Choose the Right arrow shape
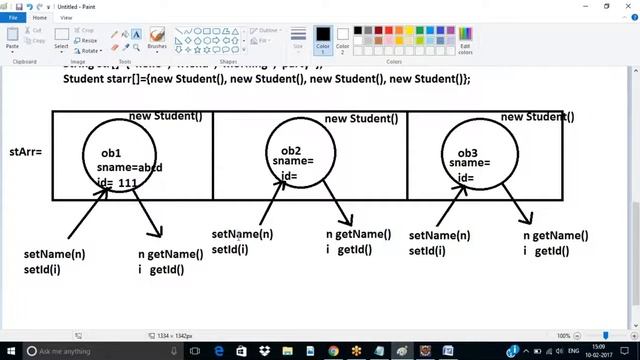This screenshot has width=640, height=360. pos(216,41)
